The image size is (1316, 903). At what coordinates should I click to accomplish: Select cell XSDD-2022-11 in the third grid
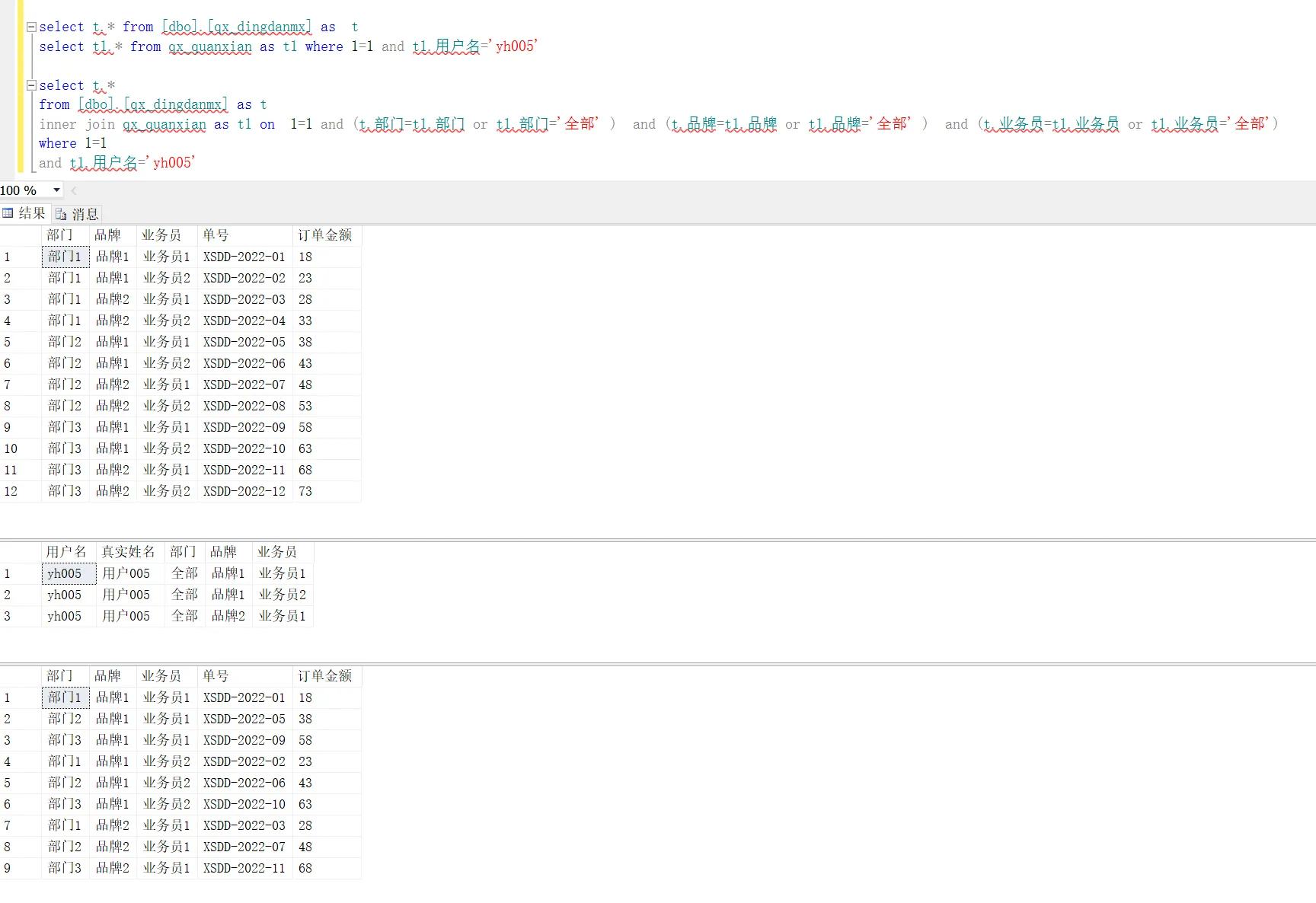tap(244, 868)
